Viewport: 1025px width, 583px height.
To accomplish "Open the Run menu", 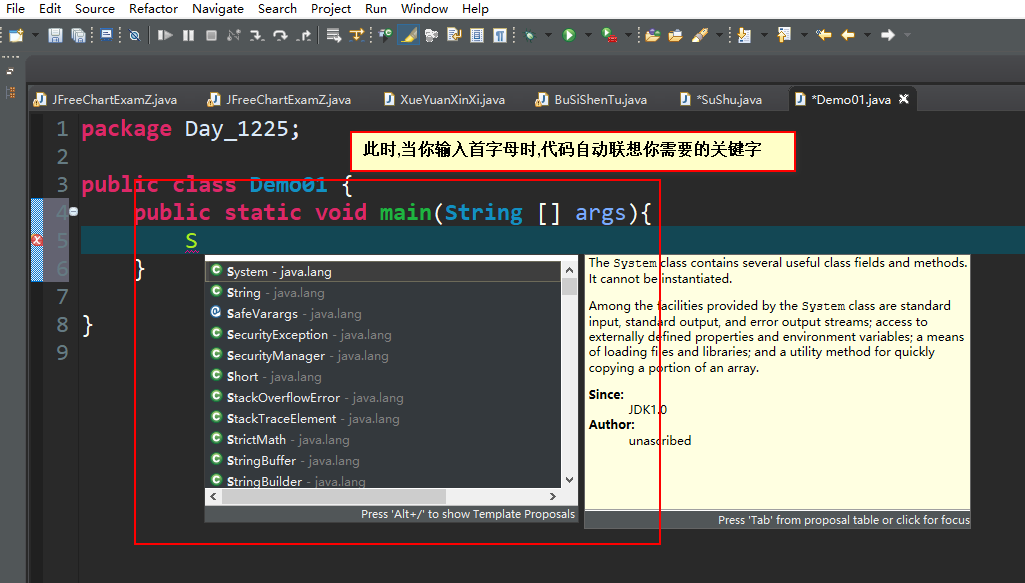I will click(x=376, y=8).
